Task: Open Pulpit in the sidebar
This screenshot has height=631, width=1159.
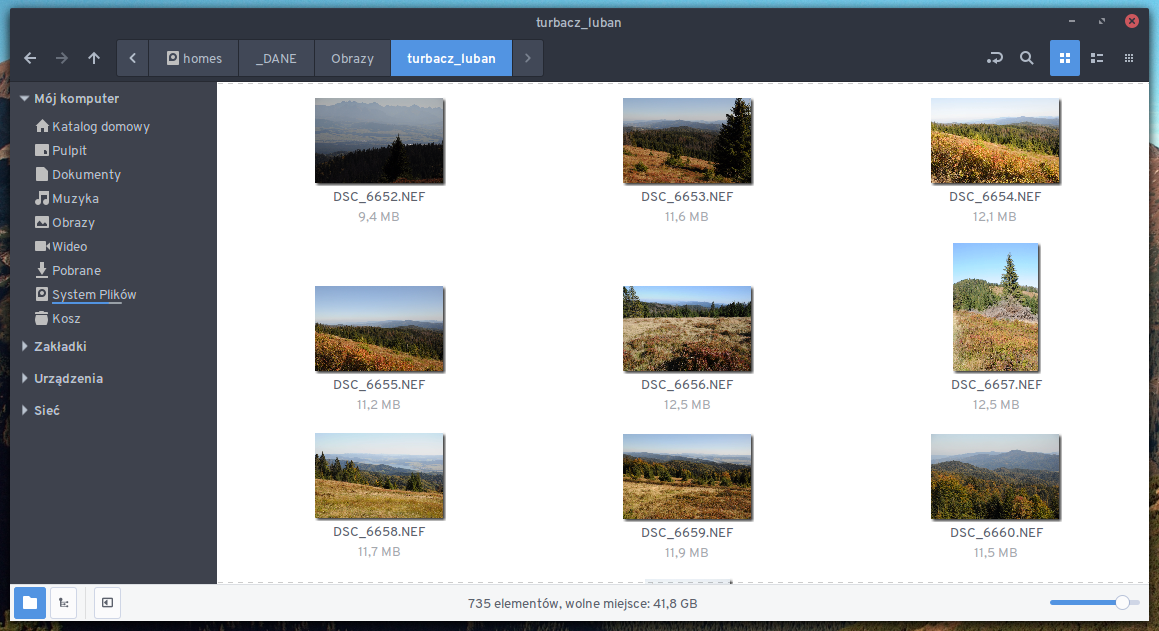Action: [x=61, y=151]
